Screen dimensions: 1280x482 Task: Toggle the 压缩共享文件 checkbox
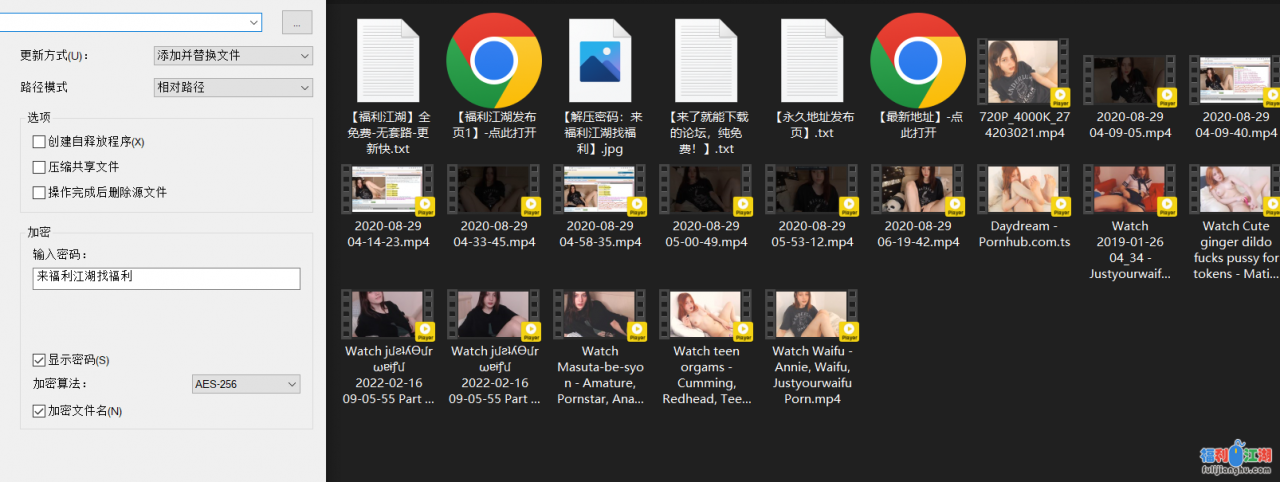[x=39, y=167]
